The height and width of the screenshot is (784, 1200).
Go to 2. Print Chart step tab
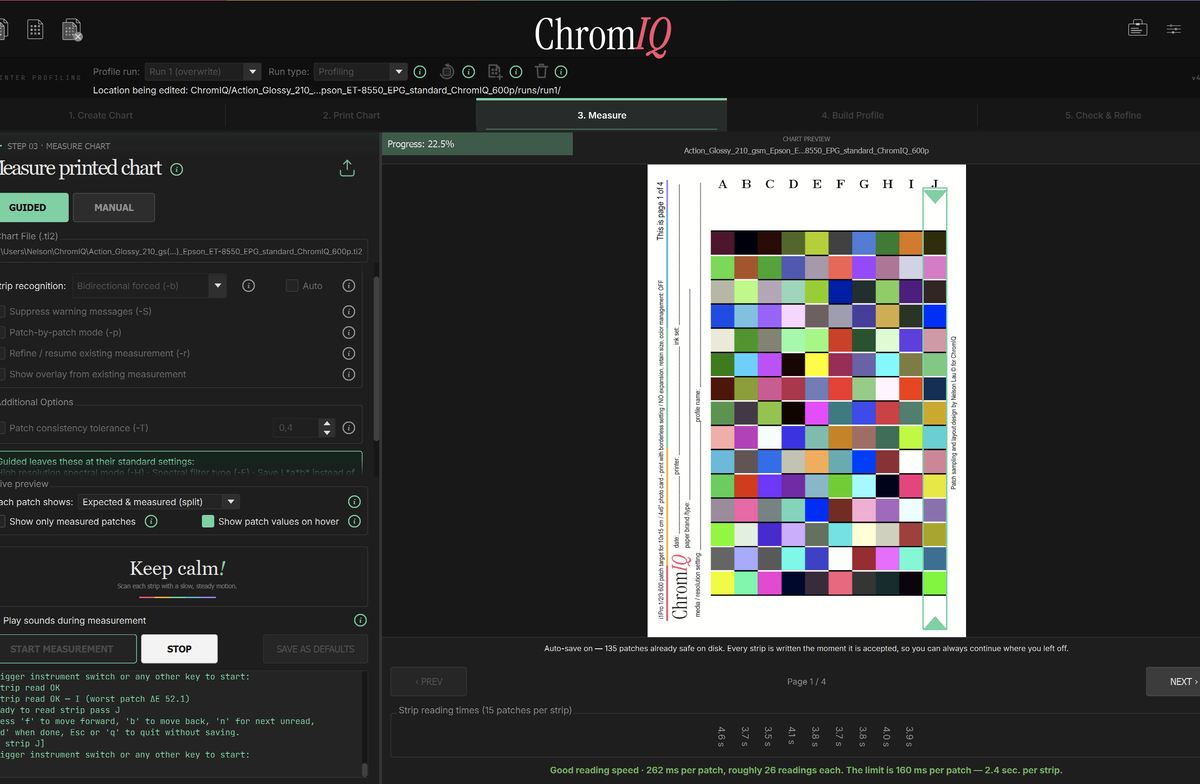[351, 115]
